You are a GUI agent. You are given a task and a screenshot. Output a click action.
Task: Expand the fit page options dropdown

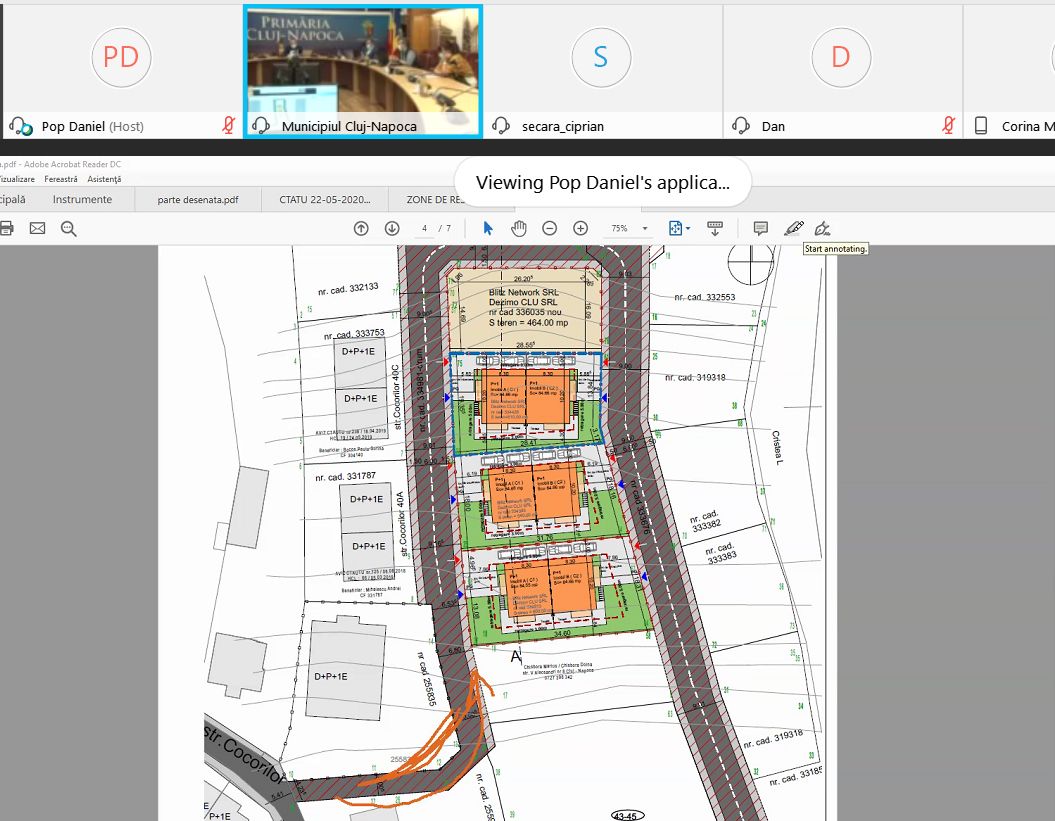click(680, 228)
